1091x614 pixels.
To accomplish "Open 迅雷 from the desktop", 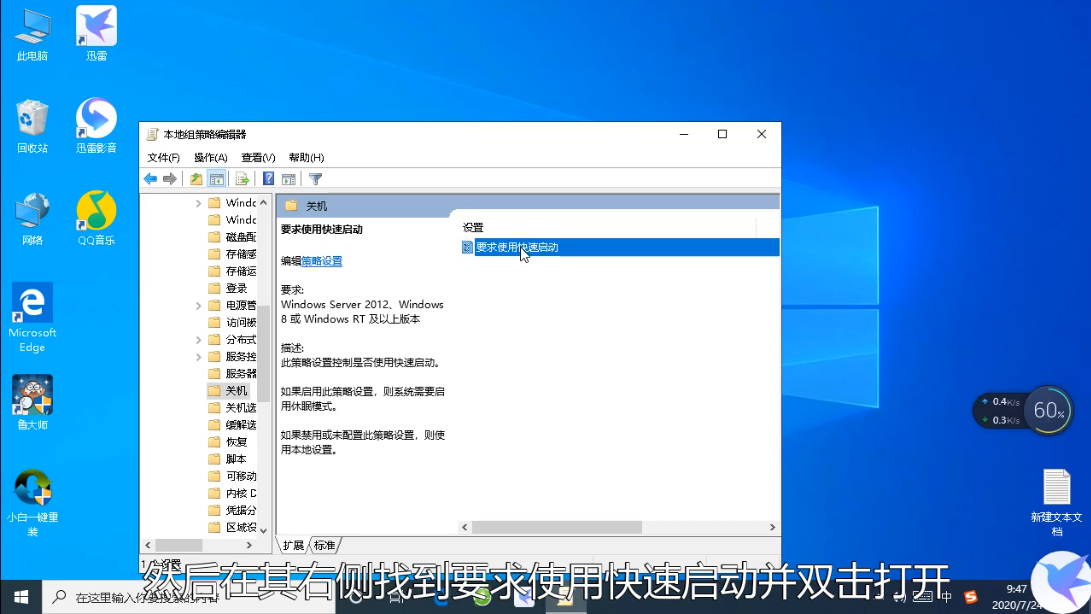I will tap(95, 25).
